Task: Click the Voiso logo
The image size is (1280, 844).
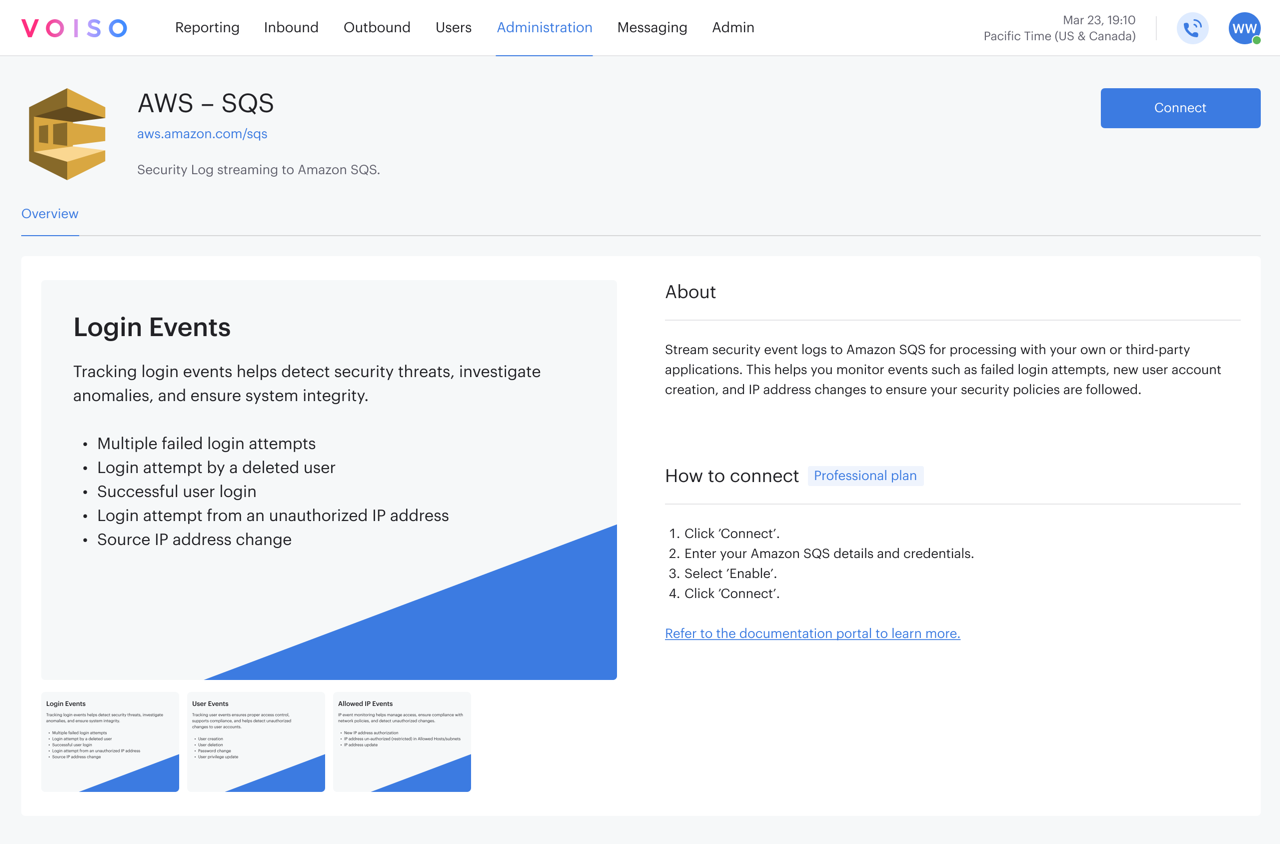Action: [75, 28]
